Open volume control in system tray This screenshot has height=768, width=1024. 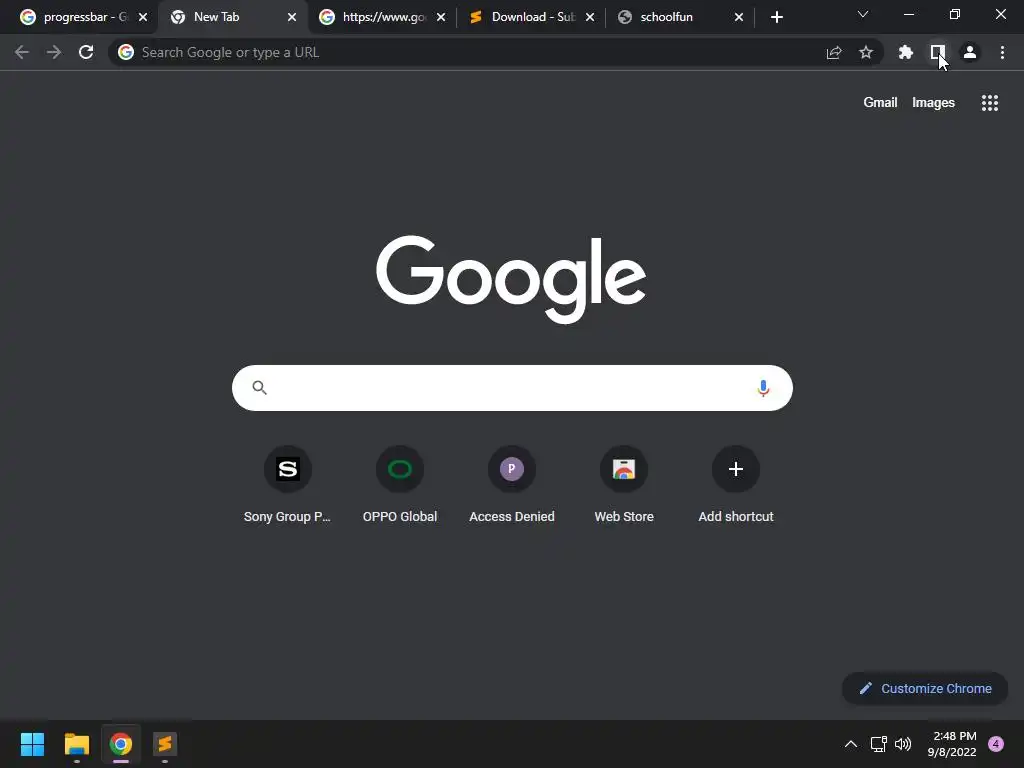coord(903,744)
